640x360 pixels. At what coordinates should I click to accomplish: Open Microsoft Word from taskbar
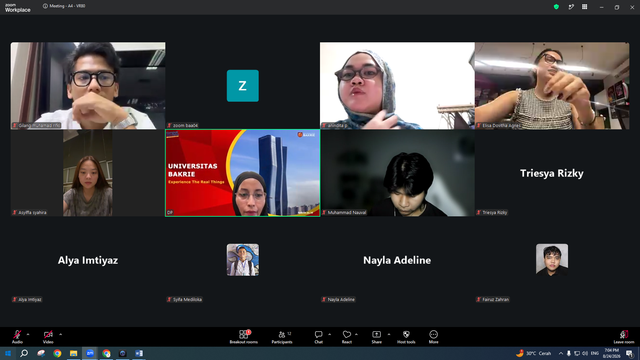[139, 353]
